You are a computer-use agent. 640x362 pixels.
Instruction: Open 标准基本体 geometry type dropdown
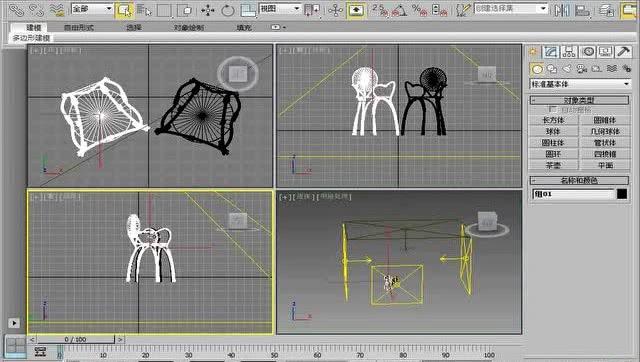tap(580, 84)
